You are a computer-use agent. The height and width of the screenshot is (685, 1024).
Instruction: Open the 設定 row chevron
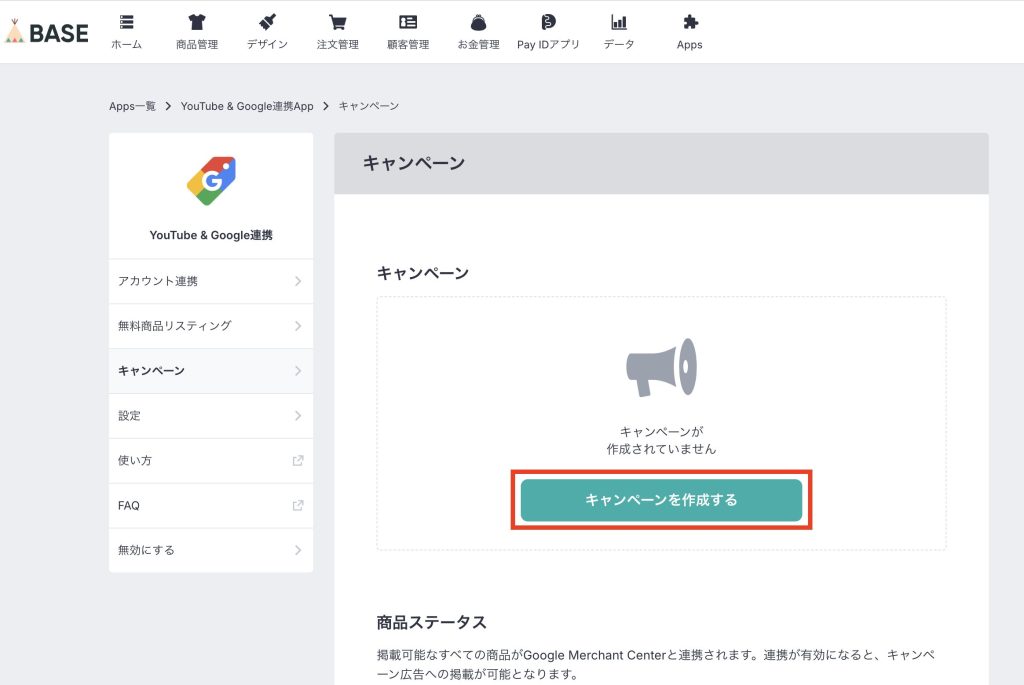coord(298,415)
